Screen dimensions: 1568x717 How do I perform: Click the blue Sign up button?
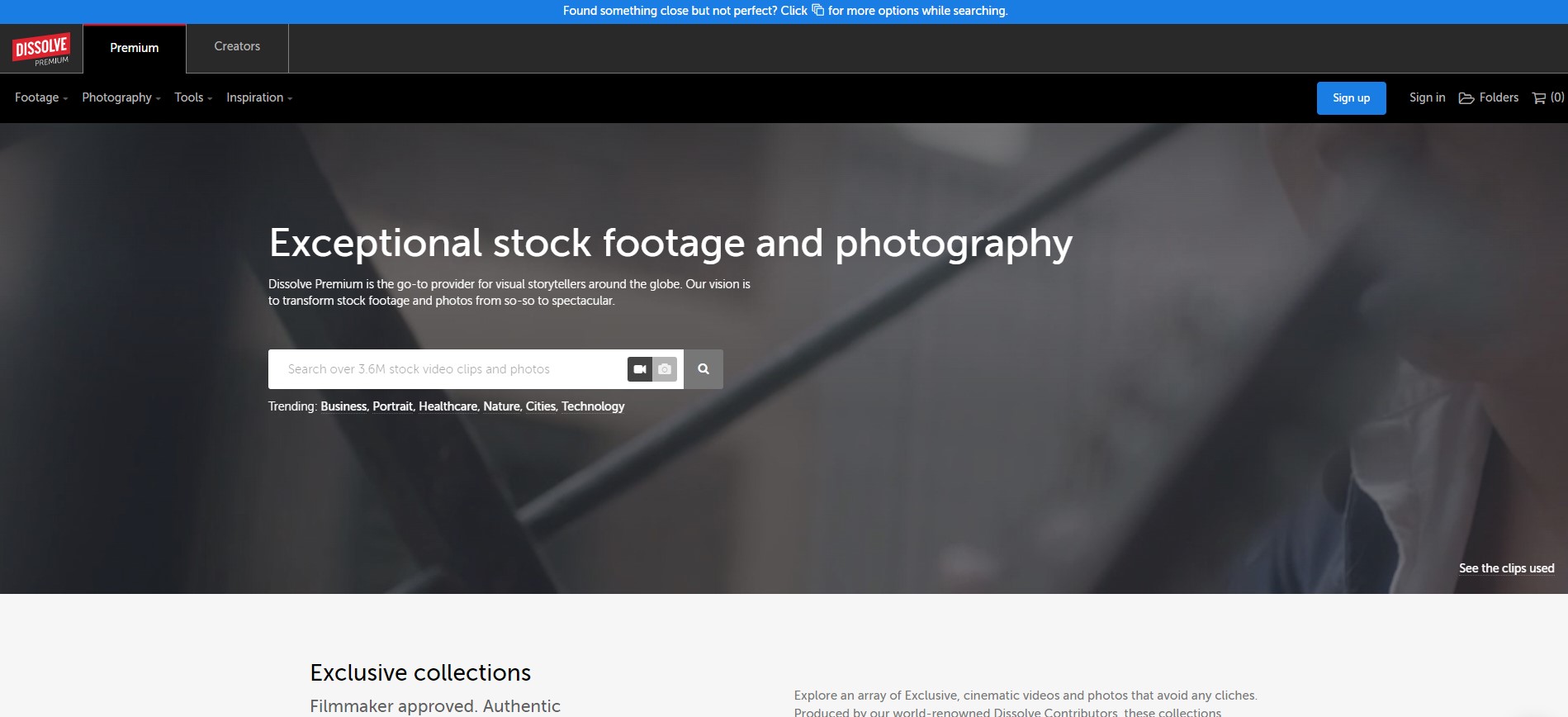(1351, 97)
